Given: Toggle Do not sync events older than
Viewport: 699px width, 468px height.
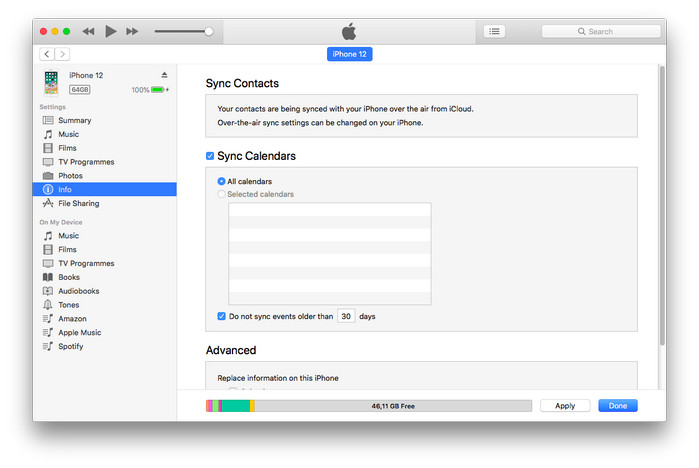Looking at the screenshot, I should [x=222, y=316].
